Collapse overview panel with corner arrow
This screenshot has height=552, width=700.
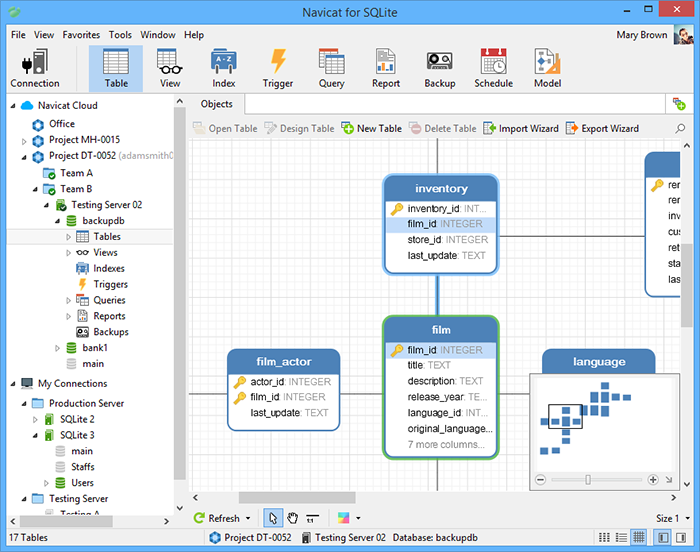(x=669, y=480)
